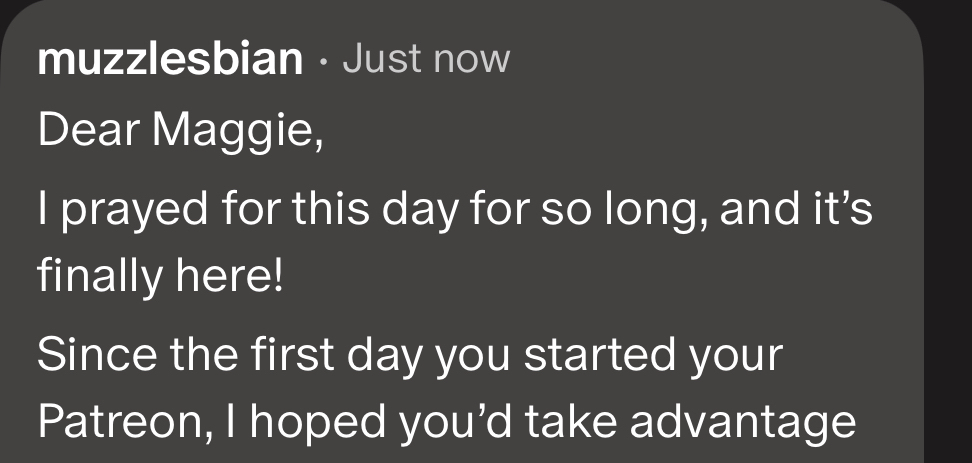The image size is (972, 463).
Task: Click the line "Since the first day you started your"
Action: (410, 354)
